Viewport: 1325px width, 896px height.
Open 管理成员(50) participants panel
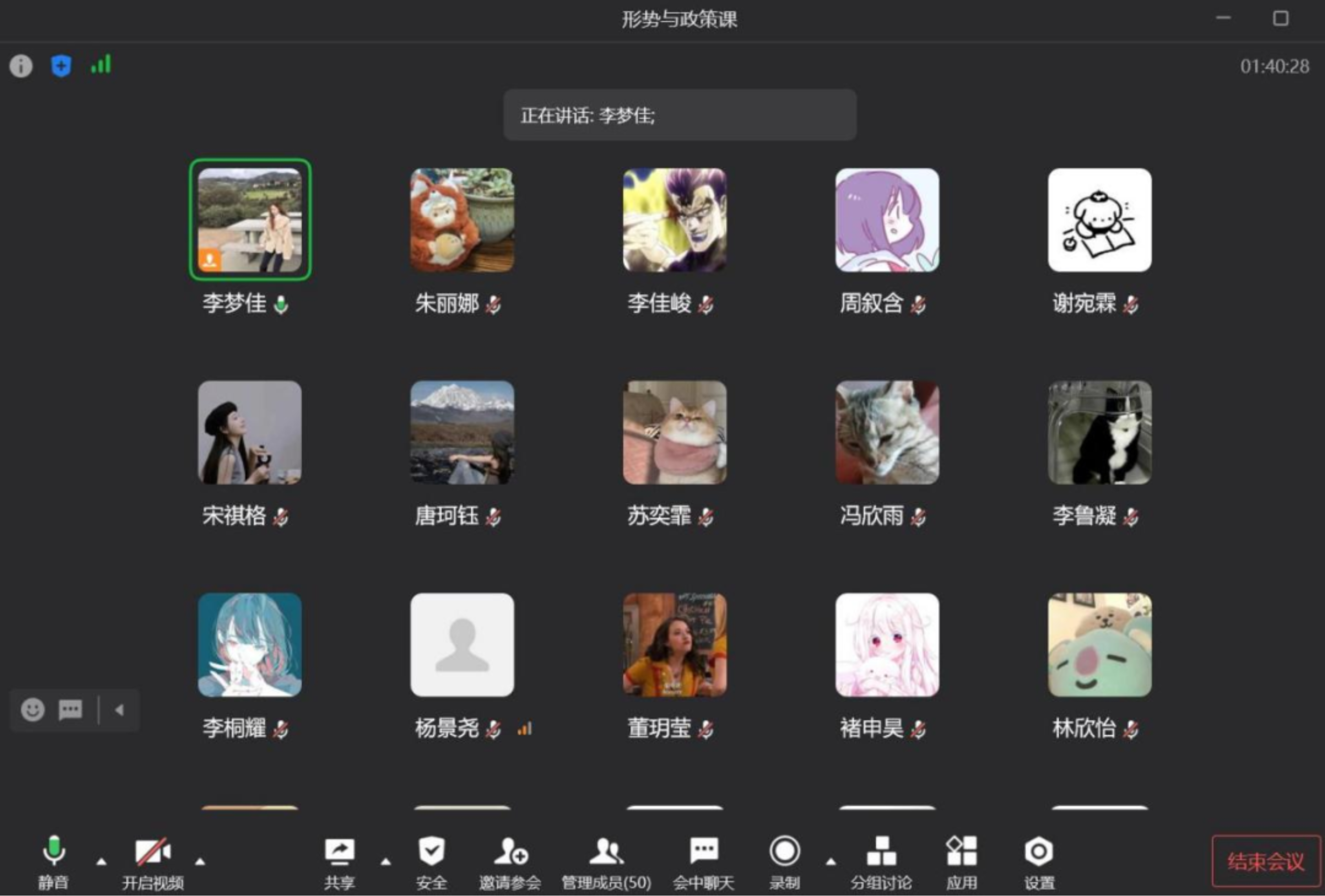point(607,863)
